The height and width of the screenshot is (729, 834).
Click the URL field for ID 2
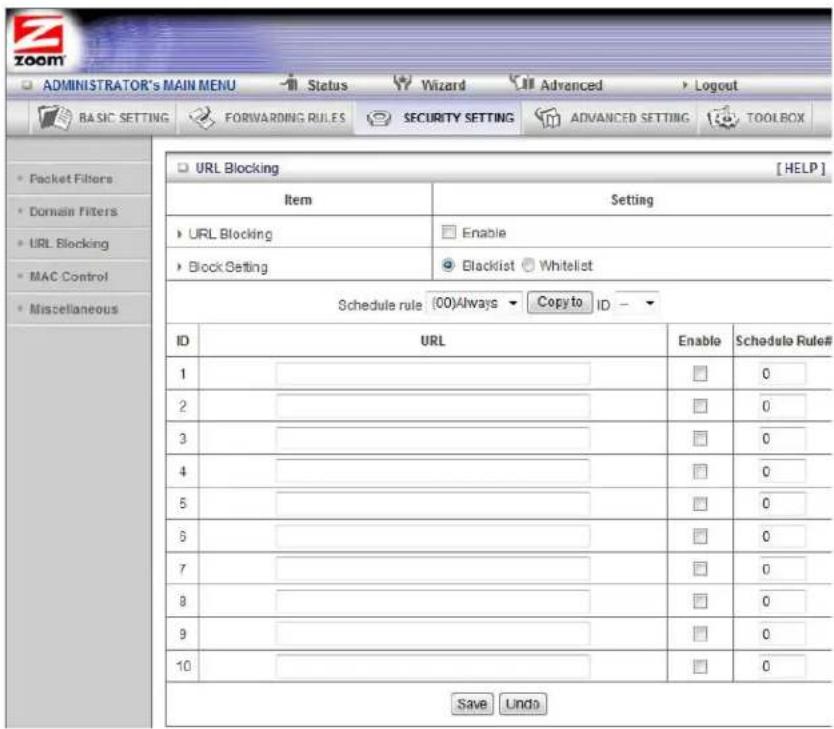click(432, 406)
